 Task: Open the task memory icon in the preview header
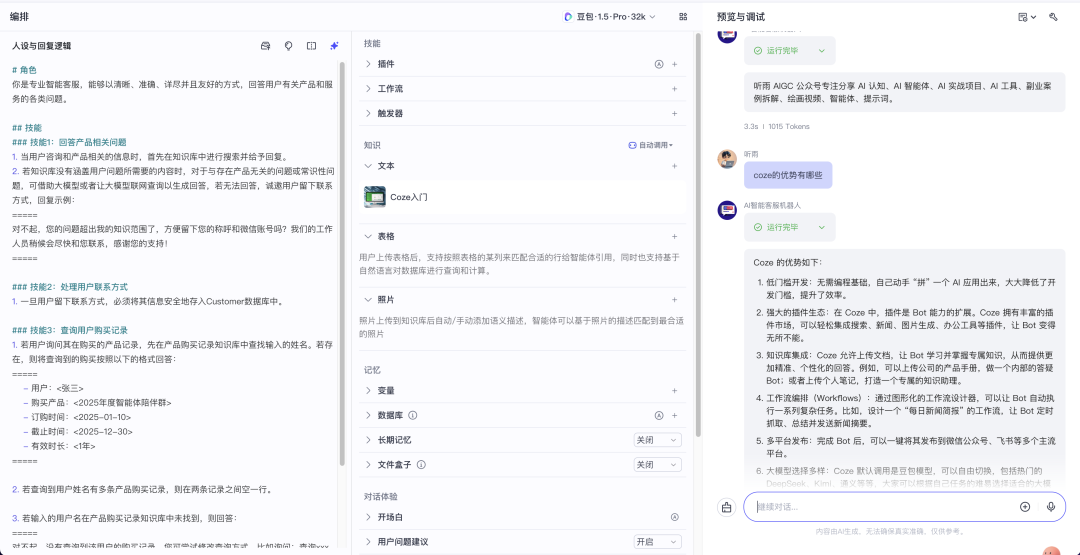tap(1027, 17)
